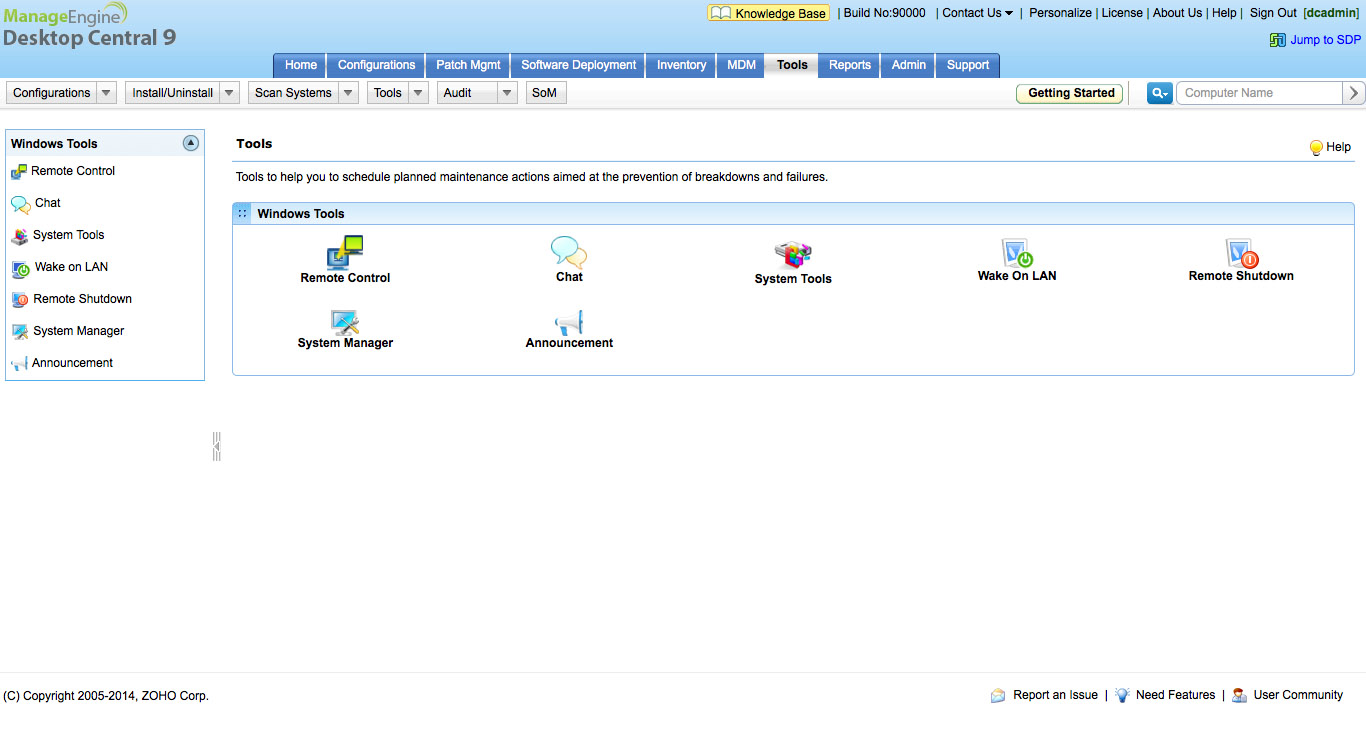1366x734 pixels.
Task: Collapse the left sidebar using the splitter handle
Action: (216, 446)
